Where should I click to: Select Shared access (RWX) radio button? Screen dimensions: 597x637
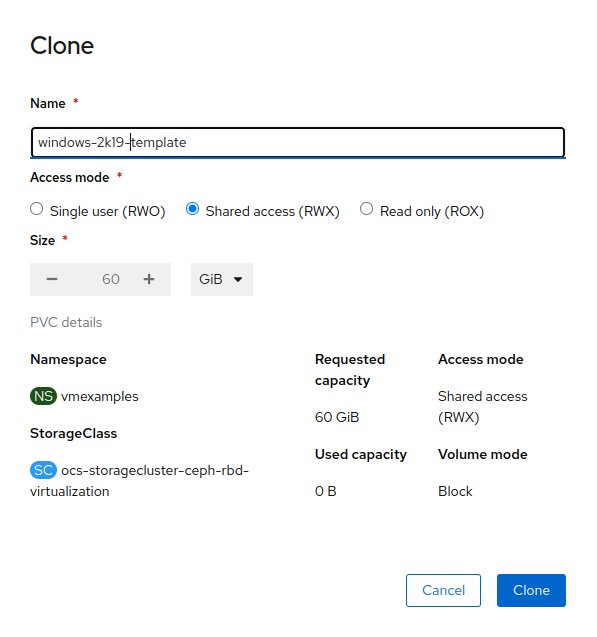(x=193, y=209)
